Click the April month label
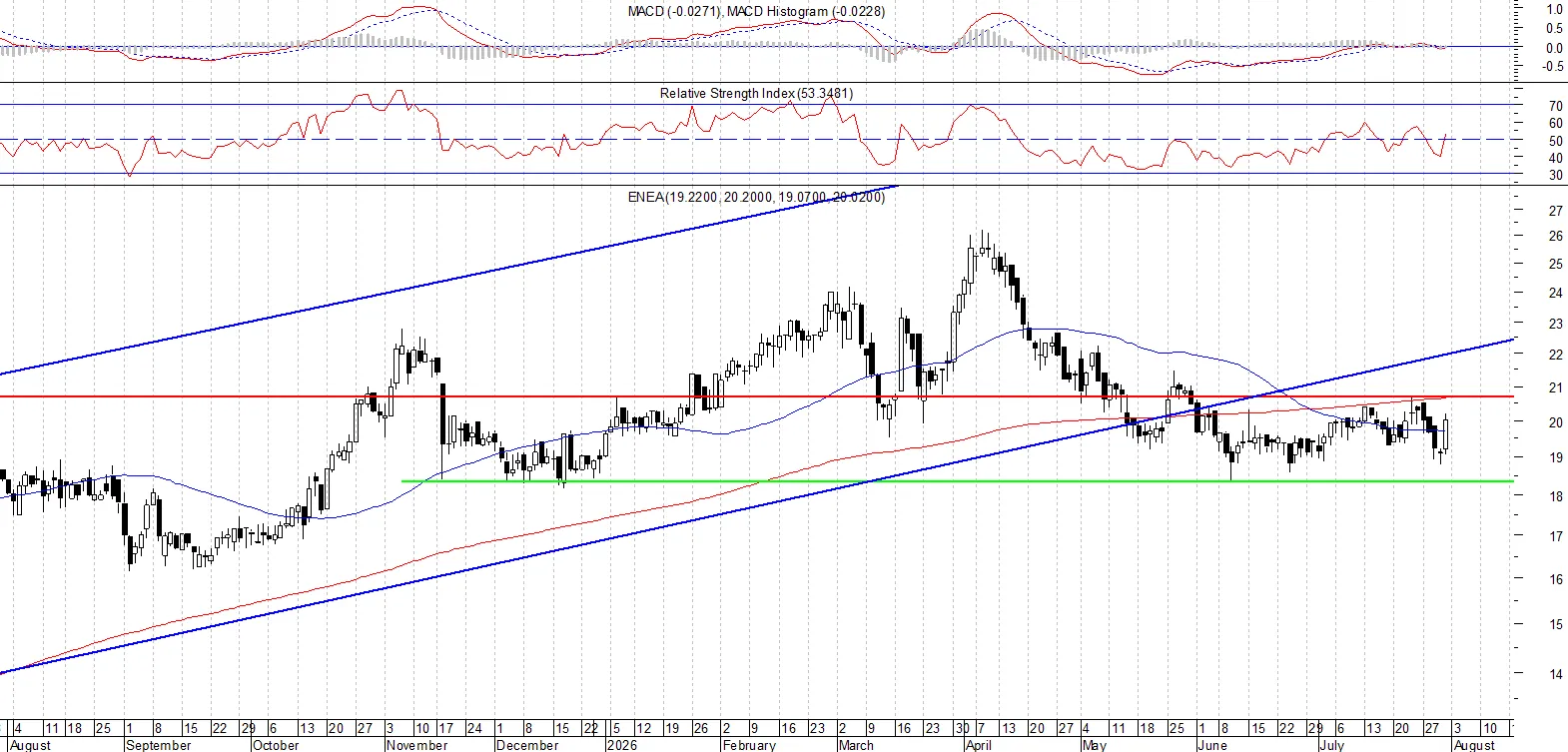 (979, 745)
